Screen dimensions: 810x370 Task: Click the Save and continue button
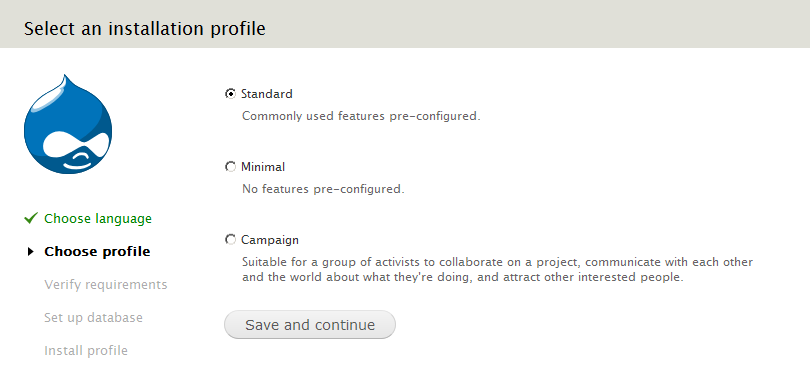click(310, 325)
